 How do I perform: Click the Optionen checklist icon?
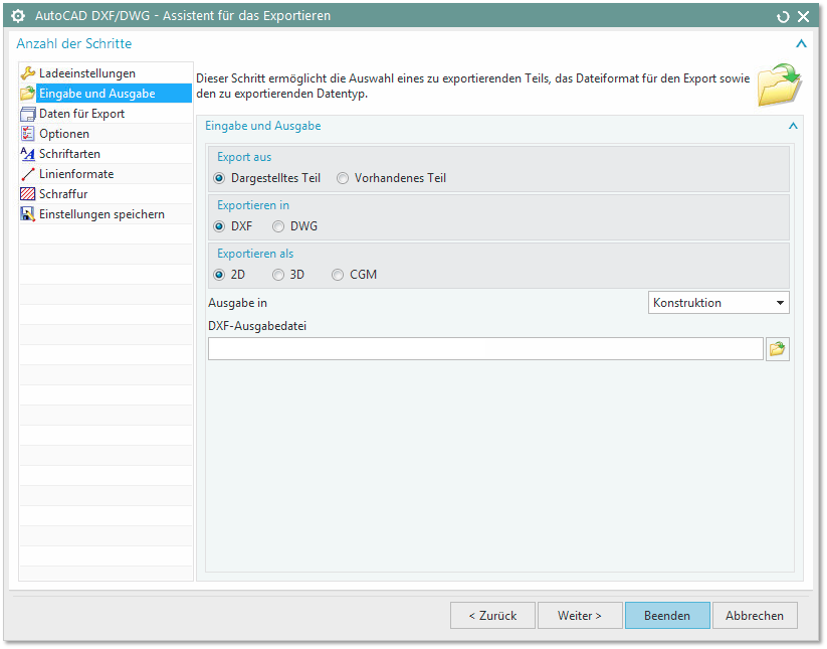click(28, 134)
